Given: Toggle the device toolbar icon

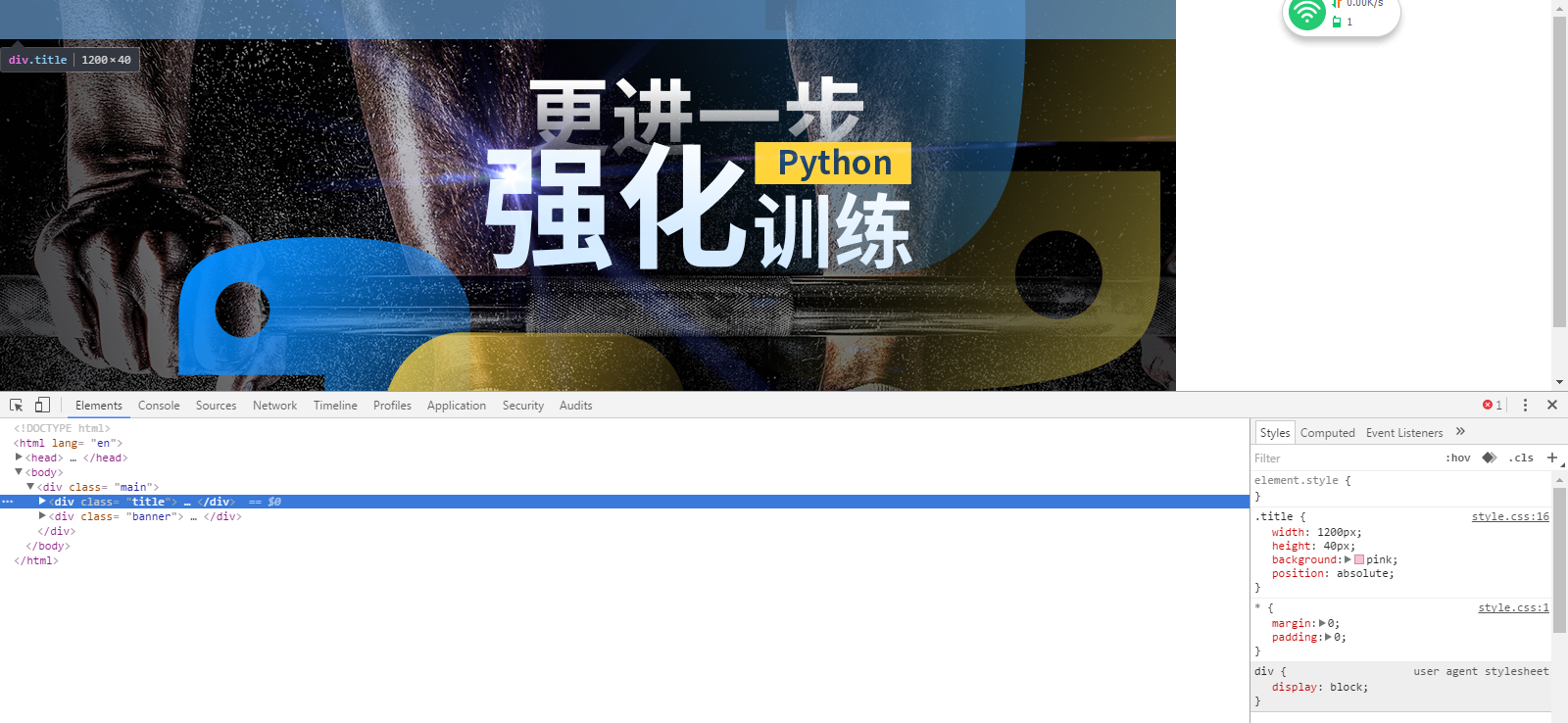Looking at the screenshot, I should (42, 405).
